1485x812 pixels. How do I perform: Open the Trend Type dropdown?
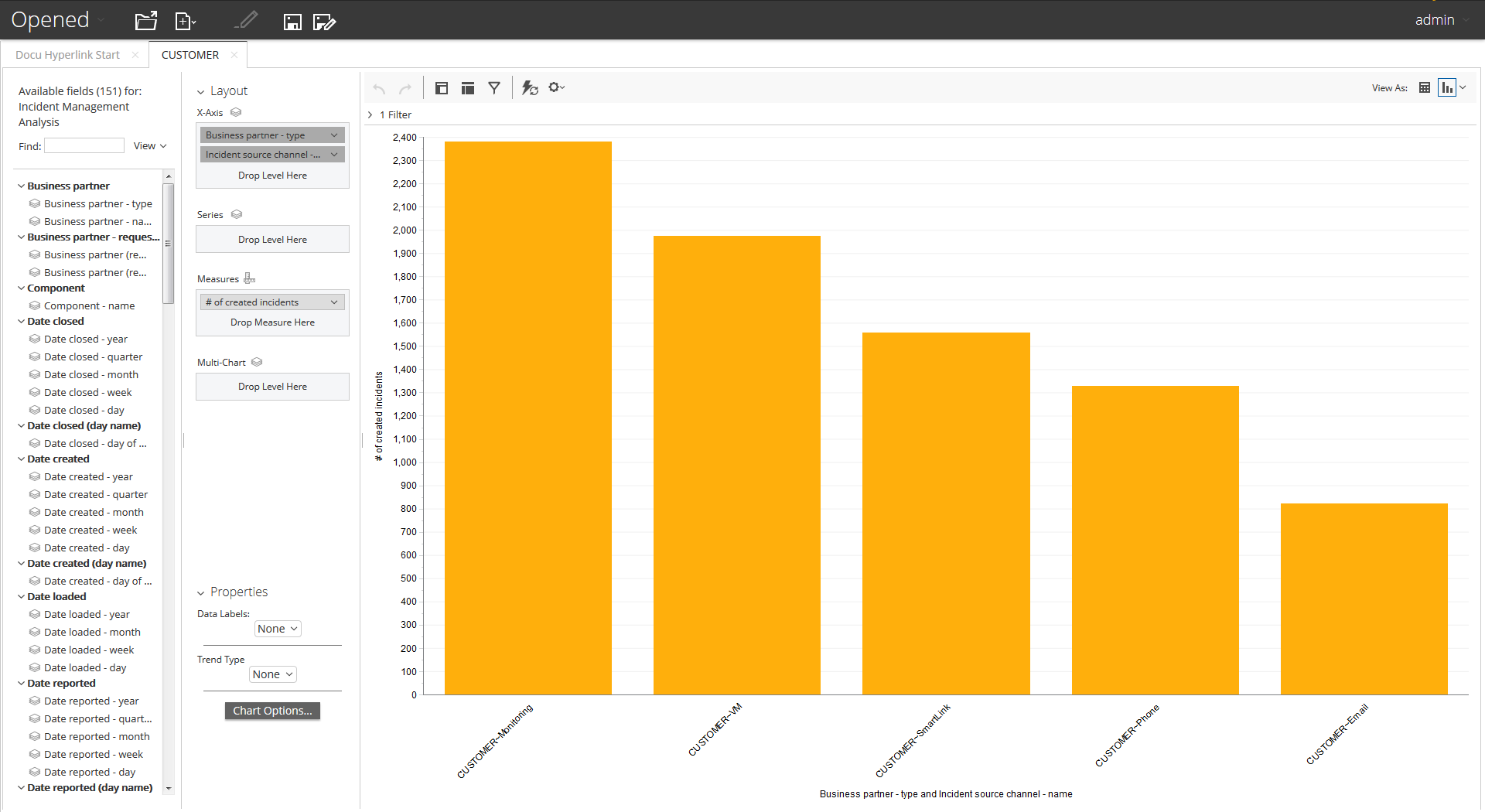pyautogui.click(x=273, y=674)
